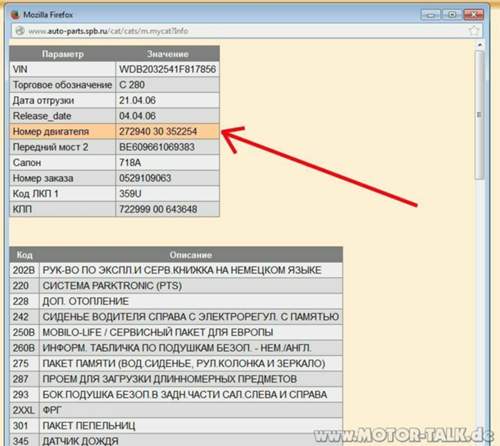This screenshot has height=446, width=500.
Task: Click option code 220 PARKTRONIC row
Action: tap(176, 286)
